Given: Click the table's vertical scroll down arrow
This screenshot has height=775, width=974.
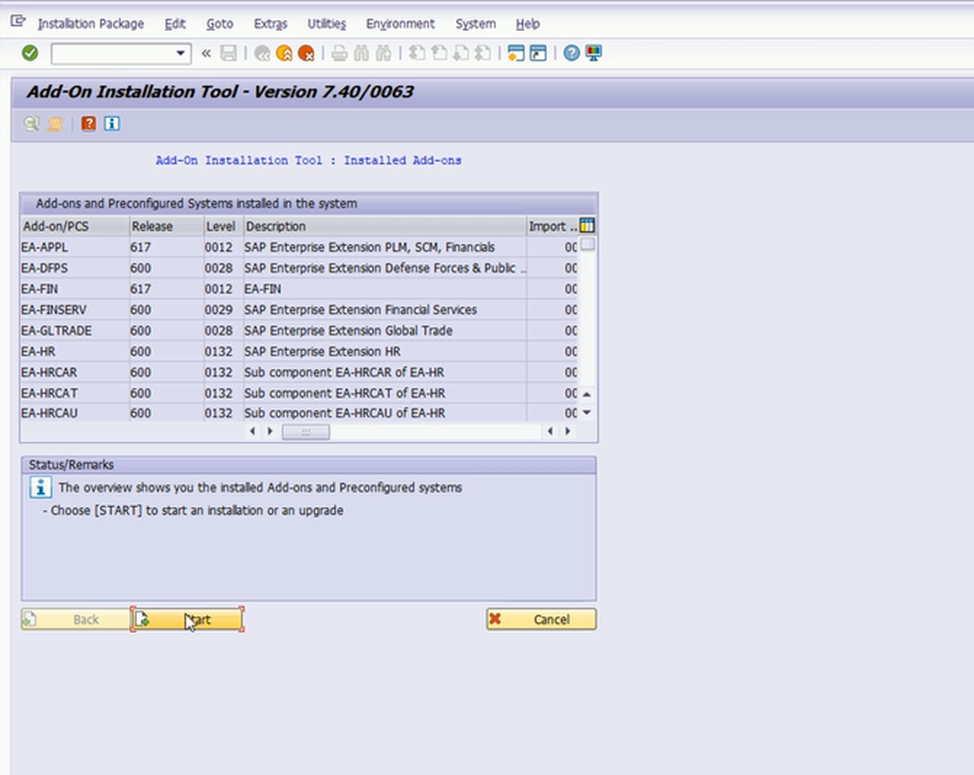Looking at the screenshot, I should point(587,412).
